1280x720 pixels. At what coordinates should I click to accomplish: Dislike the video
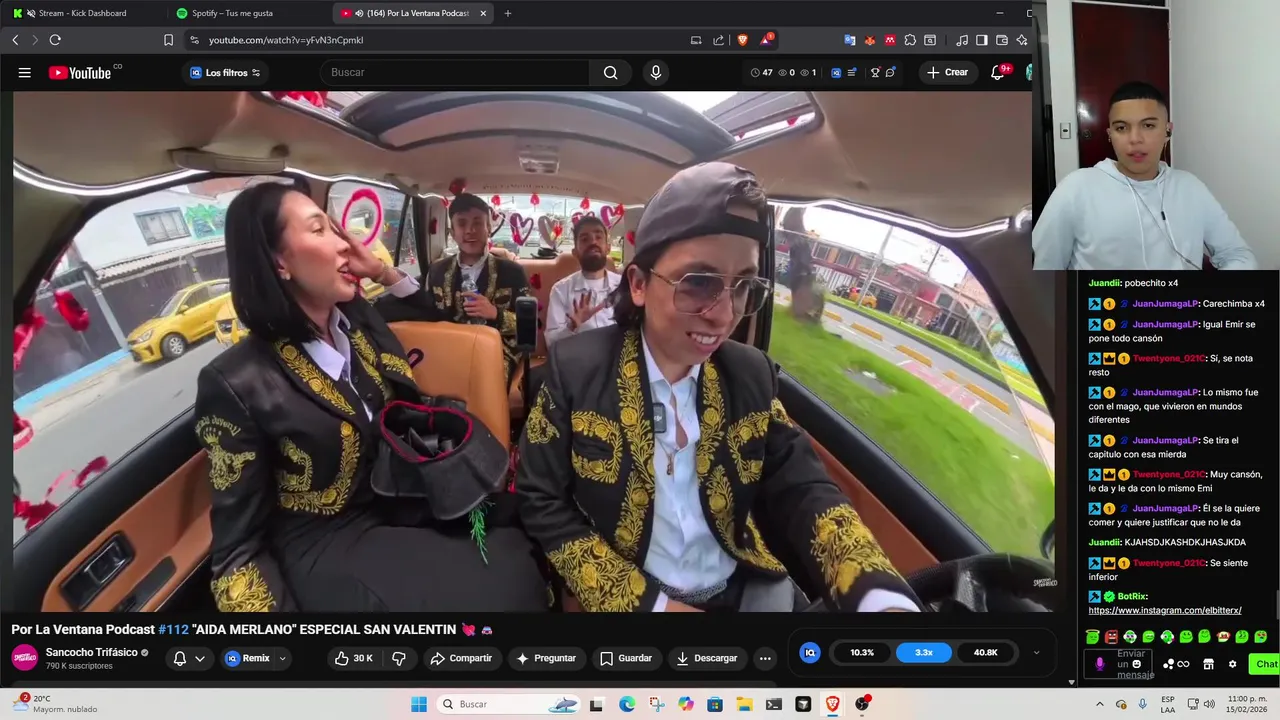(399, 658)
